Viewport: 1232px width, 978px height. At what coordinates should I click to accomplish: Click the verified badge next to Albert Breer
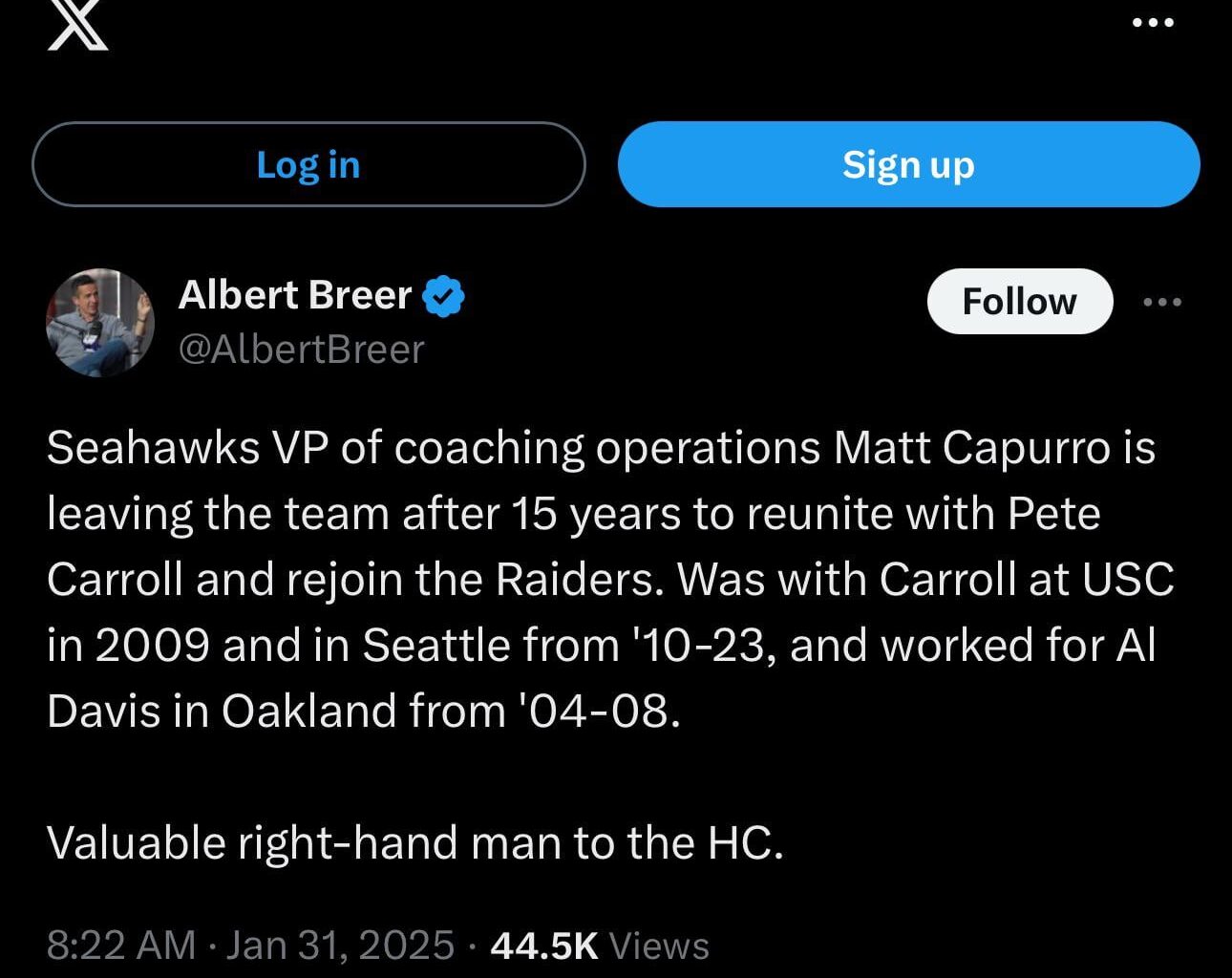443,295
